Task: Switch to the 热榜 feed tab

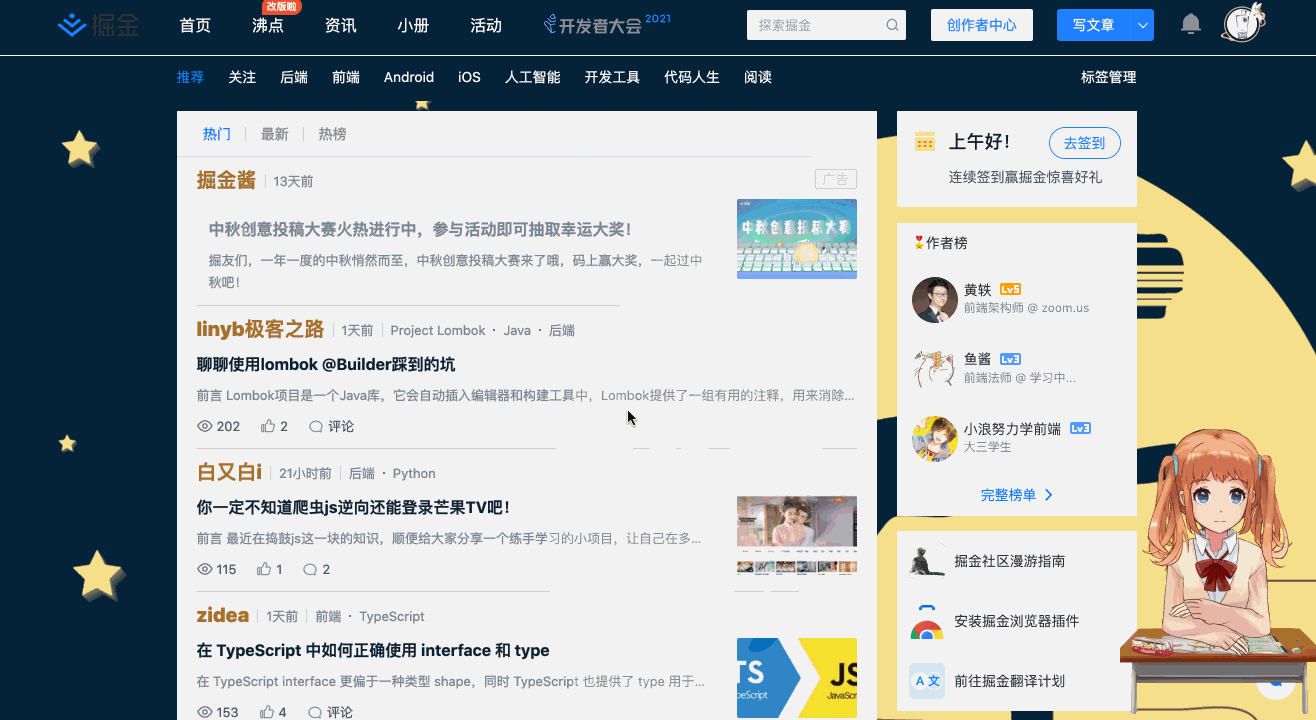Action: [333, 134]
